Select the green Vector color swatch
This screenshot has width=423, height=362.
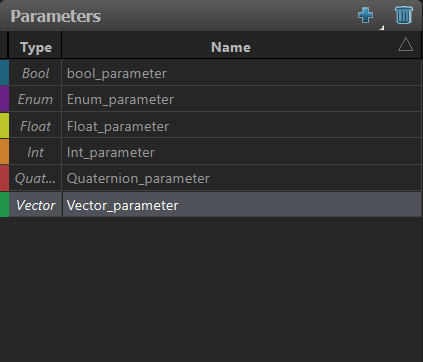[4, 204]
